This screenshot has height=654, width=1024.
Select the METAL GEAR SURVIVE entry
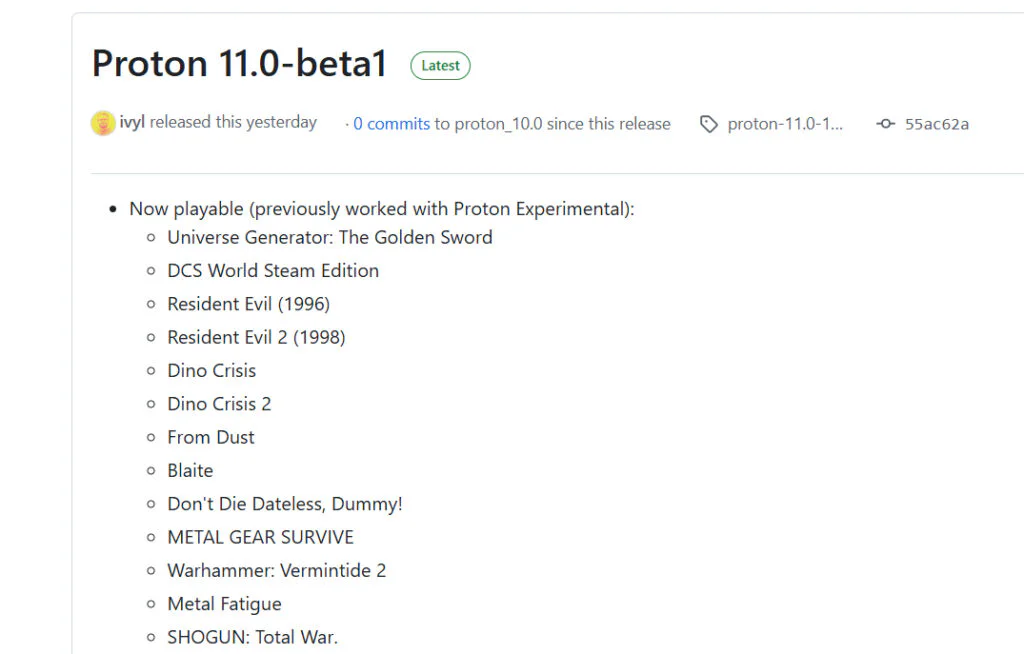pyautogui.click(x=260, y=537)
